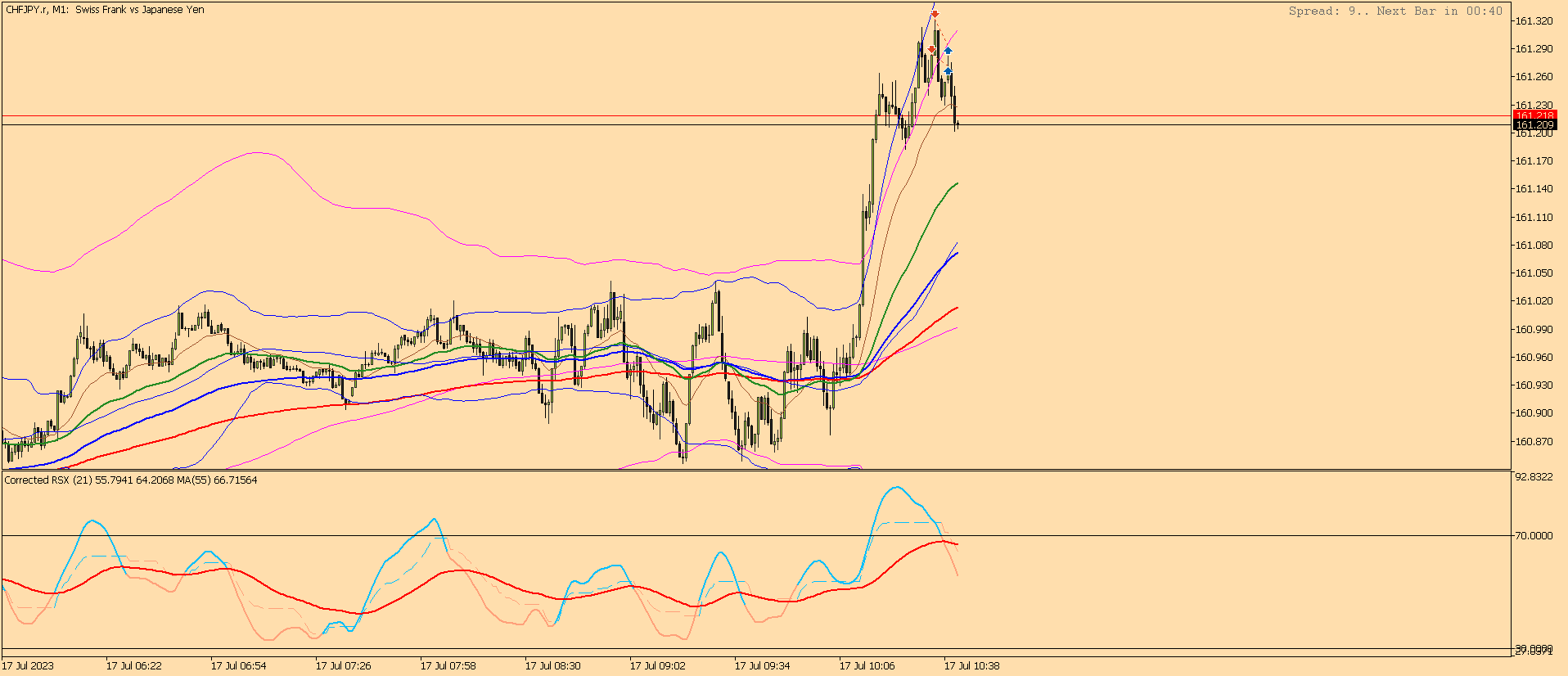
Task: Click the 161.110 price scale label
Action: (1534, 218)
